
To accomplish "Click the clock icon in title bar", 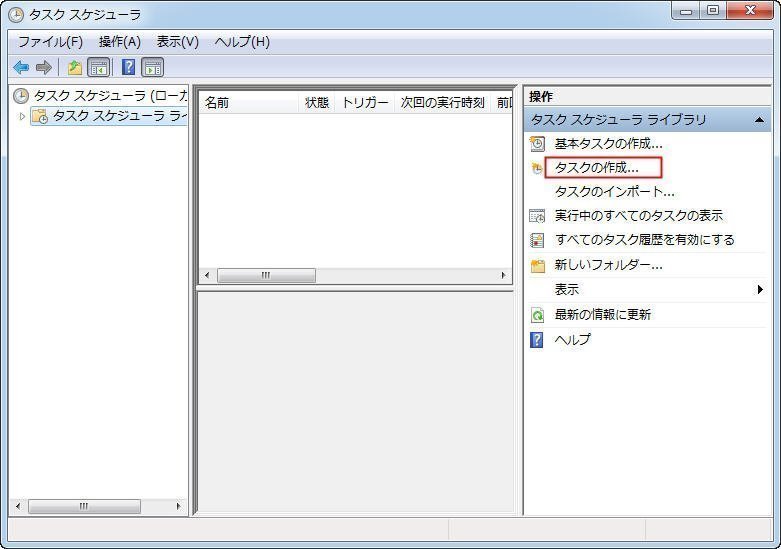I will pos(16,15).
